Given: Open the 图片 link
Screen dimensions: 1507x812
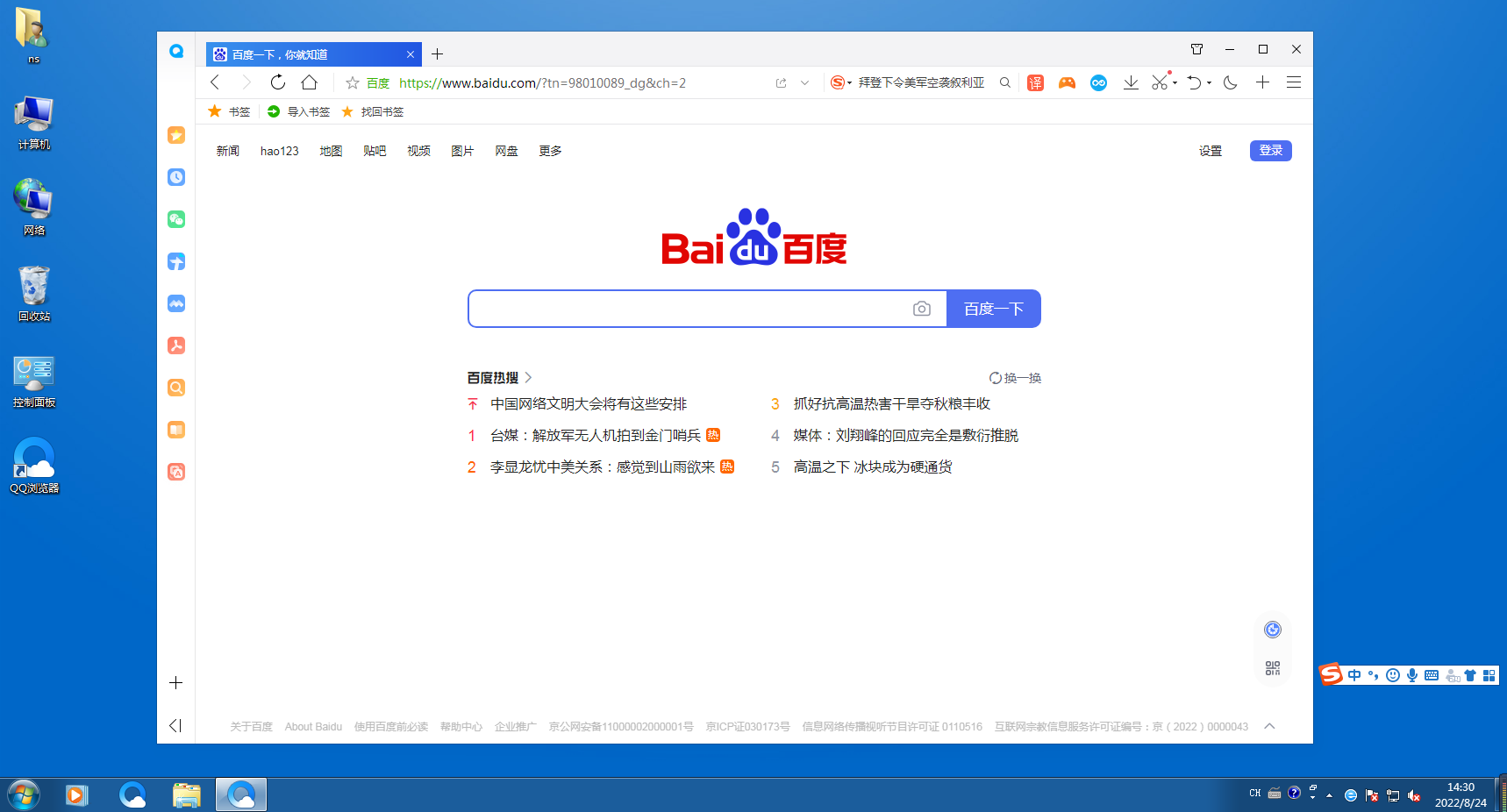Looking at the screenshot, I should pyautogui.click(x=462, y=151).
